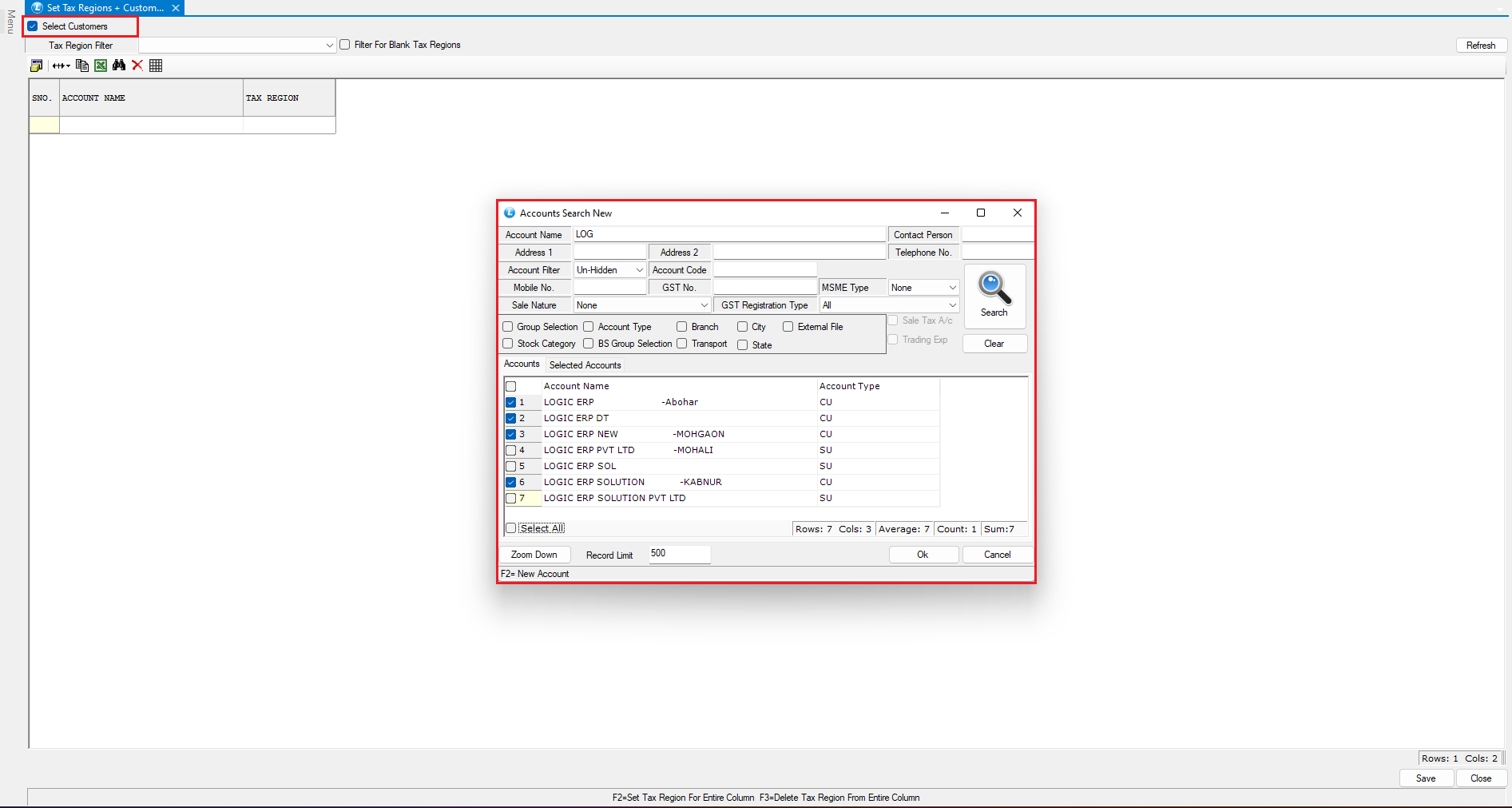Click the magnifying glass Search icon
Screen dimensions: 1512x808
point(994,289)
